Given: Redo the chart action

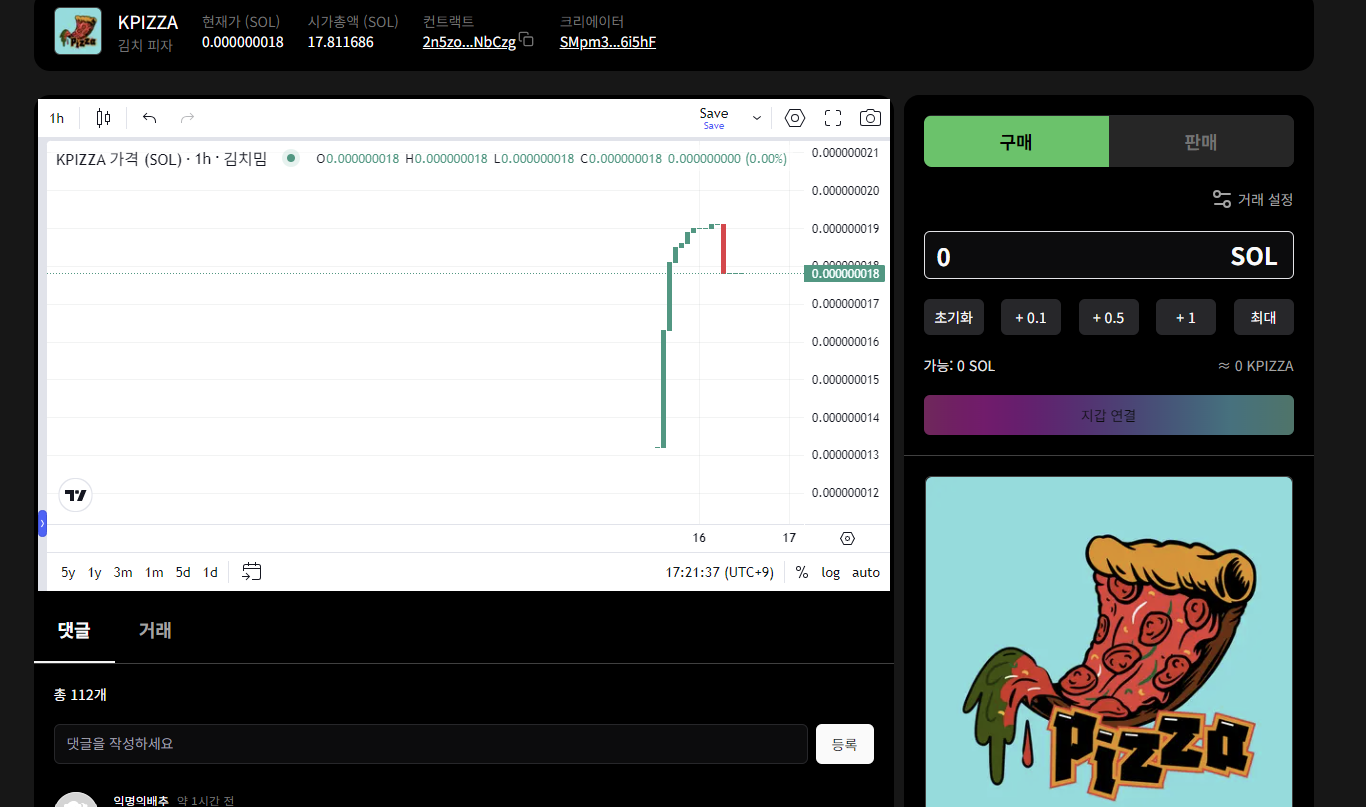Looking at the screenshot, I should (187, 118).
